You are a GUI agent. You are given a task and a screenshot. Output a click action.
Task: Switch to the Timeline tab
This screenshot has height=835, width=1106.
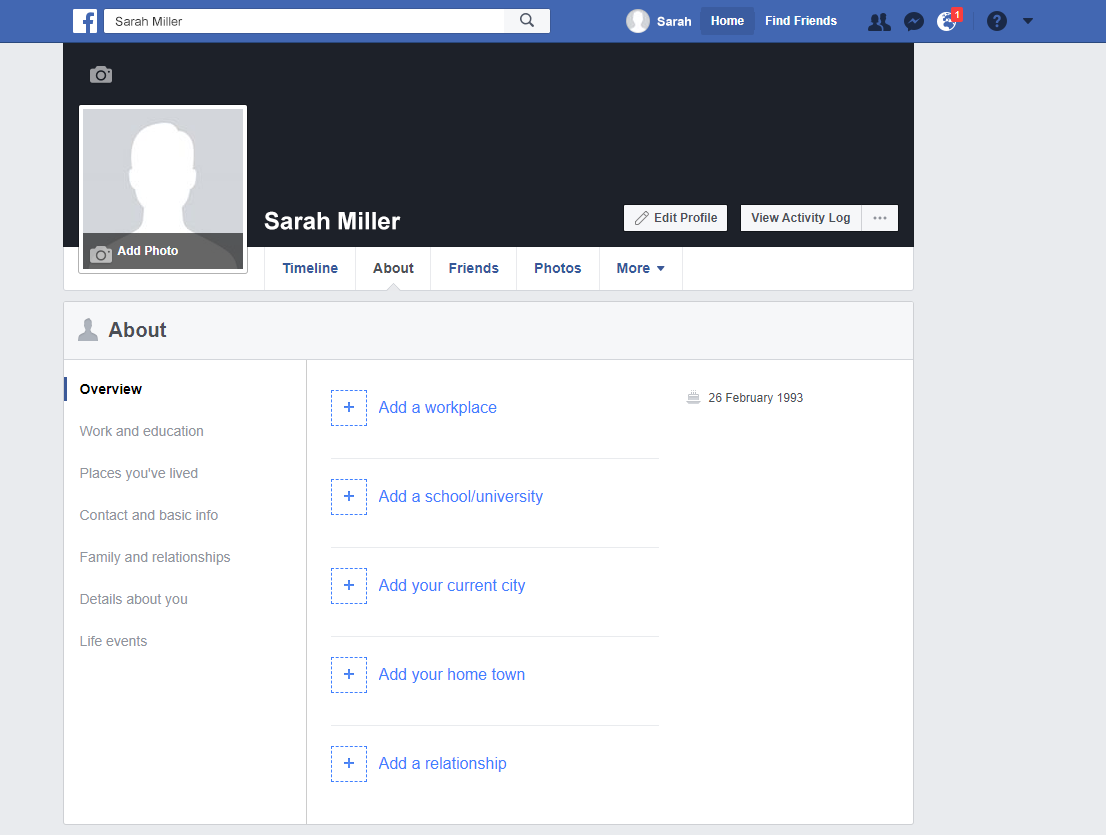click(309, 268)
